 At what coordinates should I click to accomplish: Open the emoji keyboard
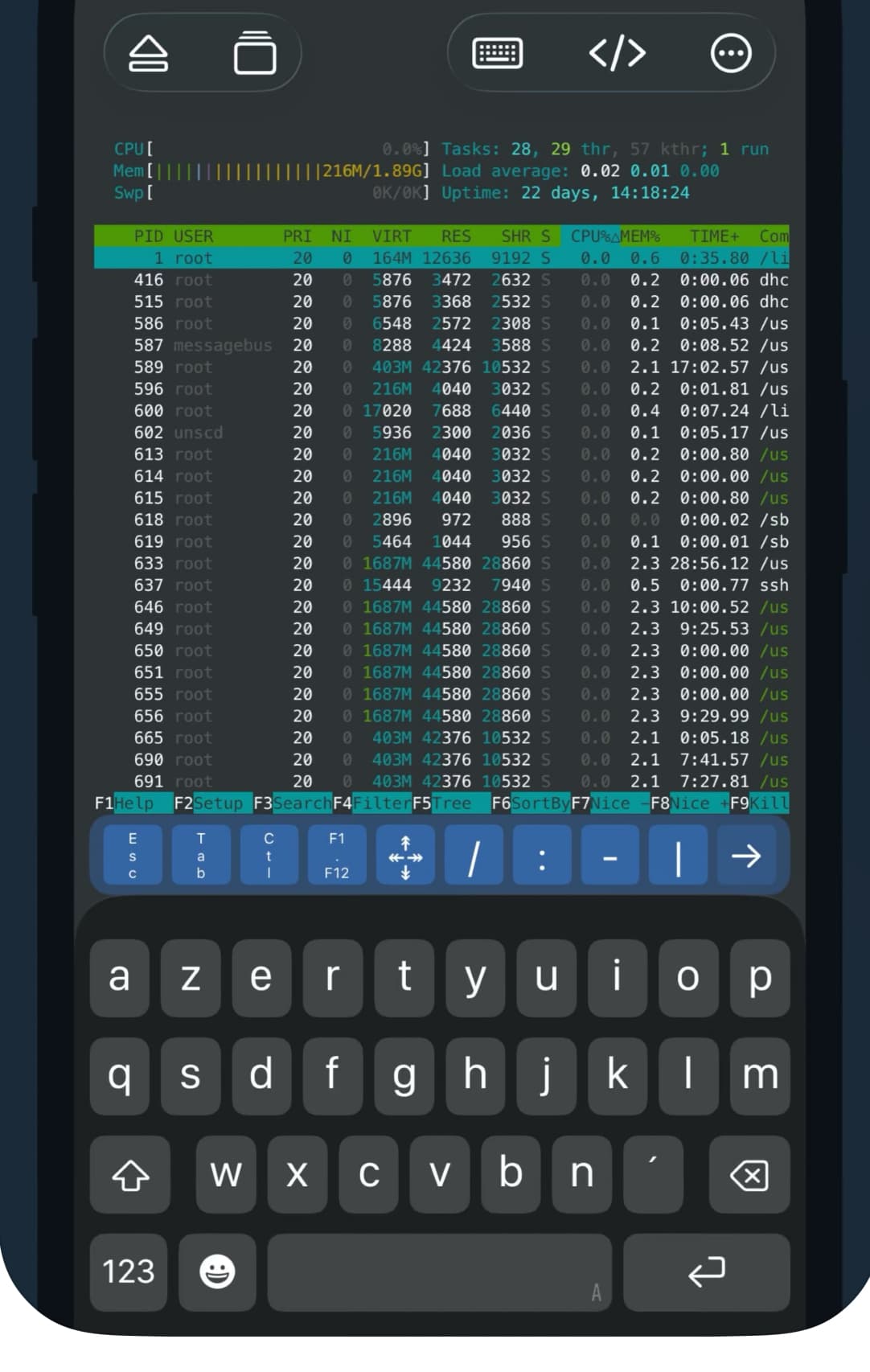pyautogui.click(x=217, y=1271)
